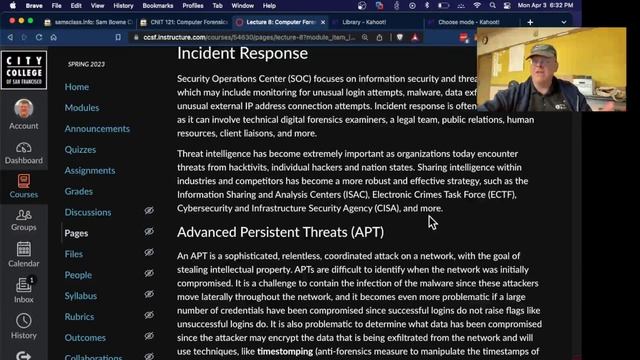The width and height of the screenshot is (640, 360).
Task: Click the Bluetooth menu bar icon
Action: pyautogui.click(x=427, y=6)
